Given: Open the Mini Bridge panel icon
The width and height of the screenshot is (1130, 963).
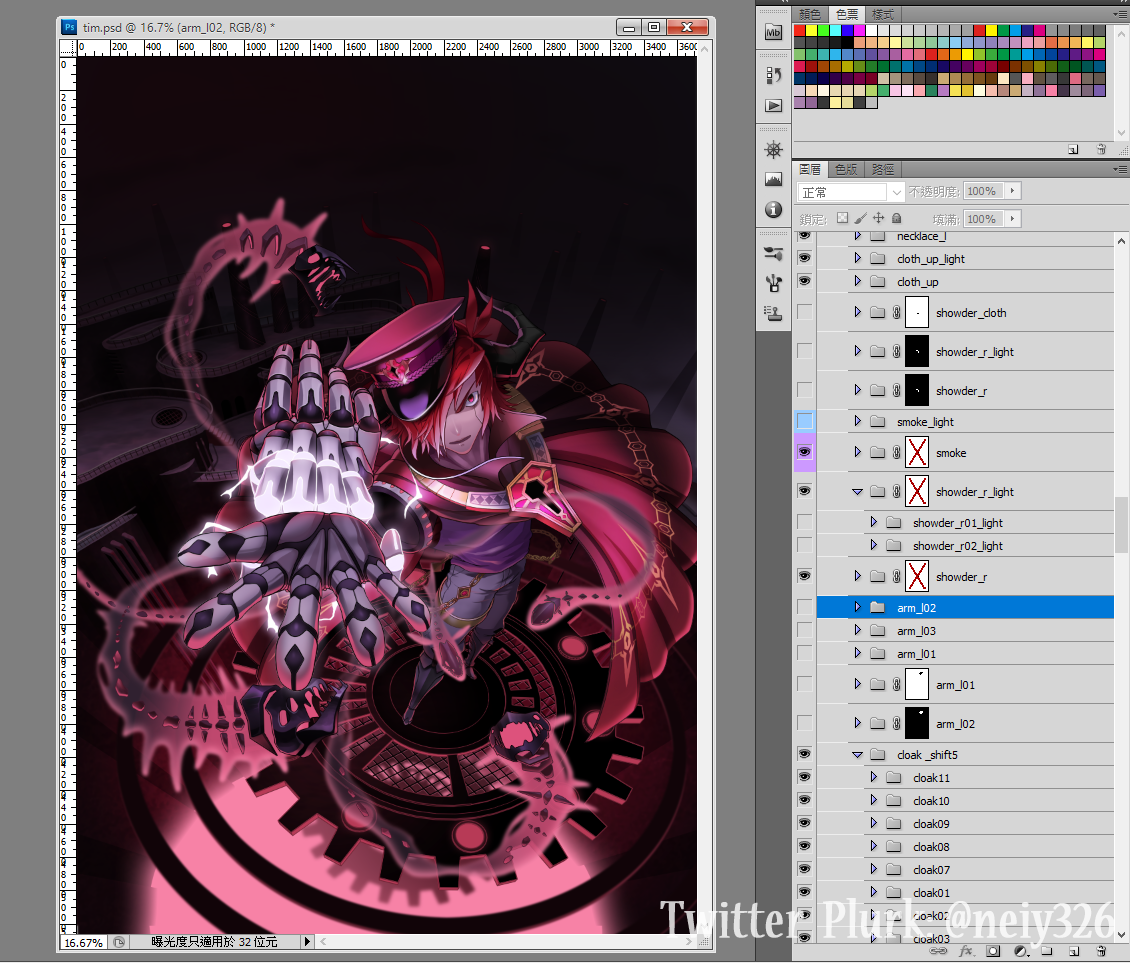Looking at the screenshot, I should coord(773,33).
